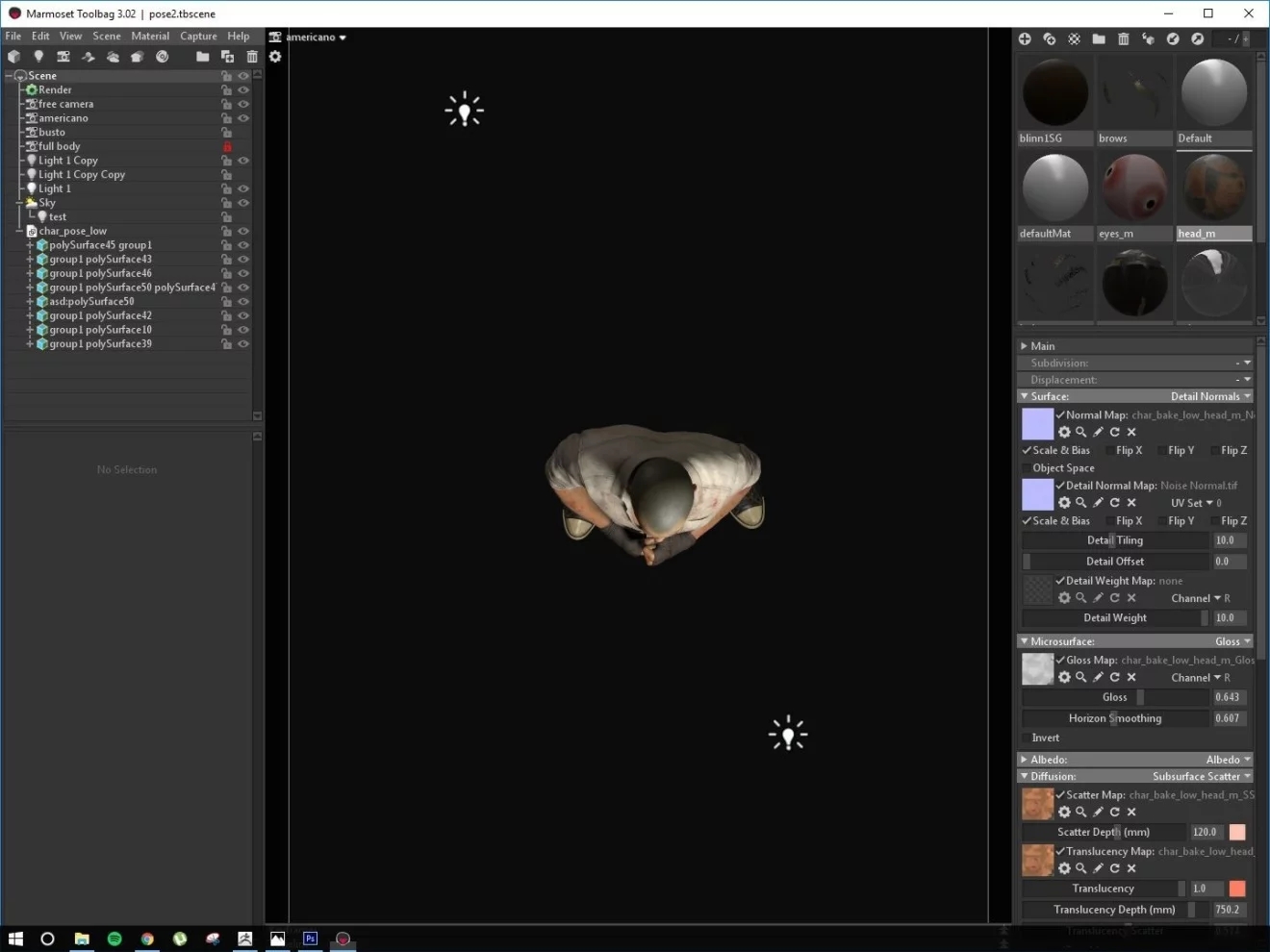Open the Scene menu
Image resolution: width=1270 pixels, height=952 pixels.
click(107, 37)
